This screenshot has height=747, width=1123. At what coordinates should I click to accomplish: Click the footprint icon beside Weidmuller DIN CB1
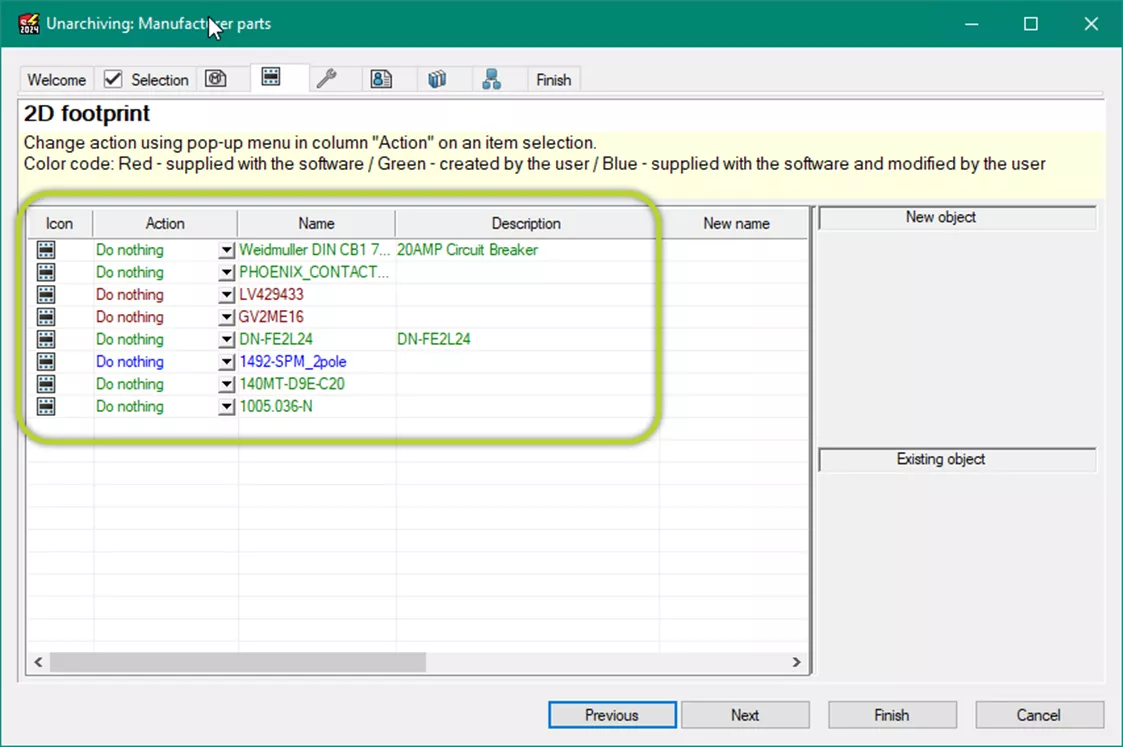[x=46, y=249]
